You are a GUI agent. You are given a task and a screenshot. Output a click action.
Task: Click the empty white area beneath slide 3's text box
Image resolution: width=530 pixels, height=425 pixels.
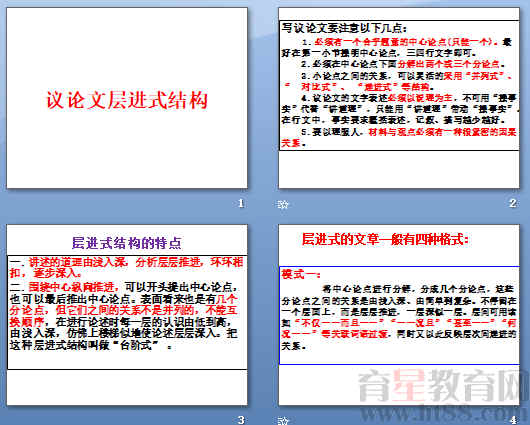(127, 387)
